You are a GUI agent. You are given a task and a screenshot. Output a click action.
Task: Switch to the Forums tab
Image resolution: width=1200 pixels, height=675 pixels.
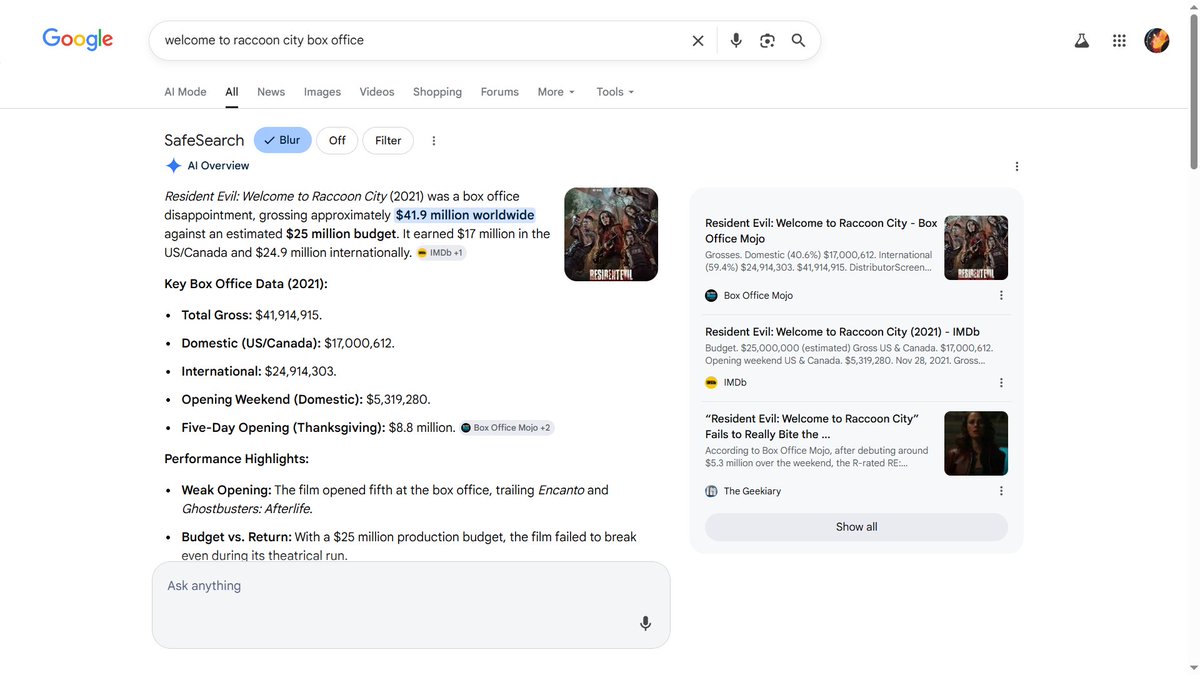pos(499,92)
